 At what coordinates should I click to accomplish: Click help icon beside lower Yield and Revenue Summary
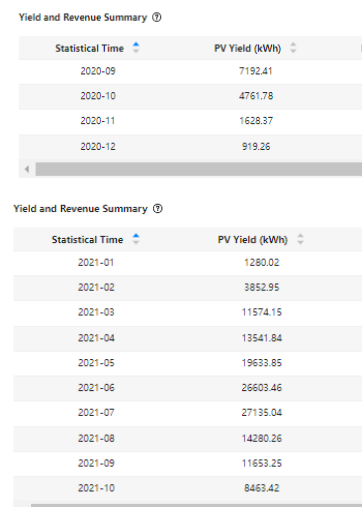click(158, 209)
